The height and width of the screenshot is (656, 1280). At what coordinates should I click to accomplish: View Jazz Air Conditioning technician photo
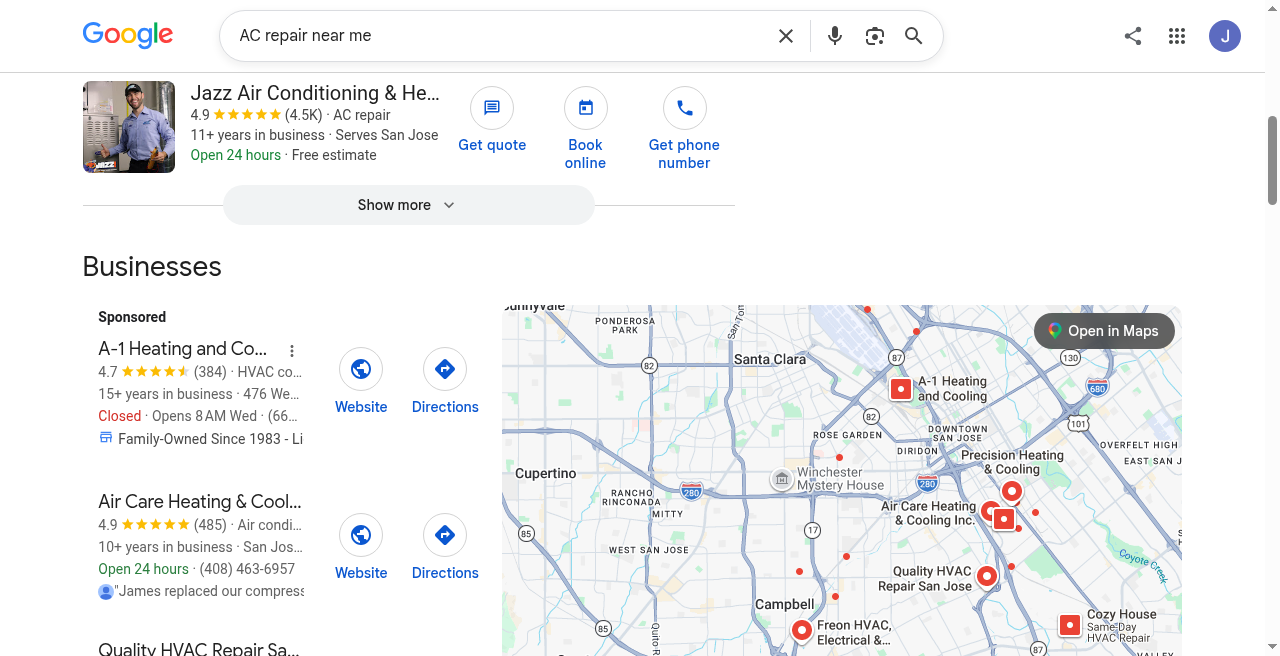(129, 127)
